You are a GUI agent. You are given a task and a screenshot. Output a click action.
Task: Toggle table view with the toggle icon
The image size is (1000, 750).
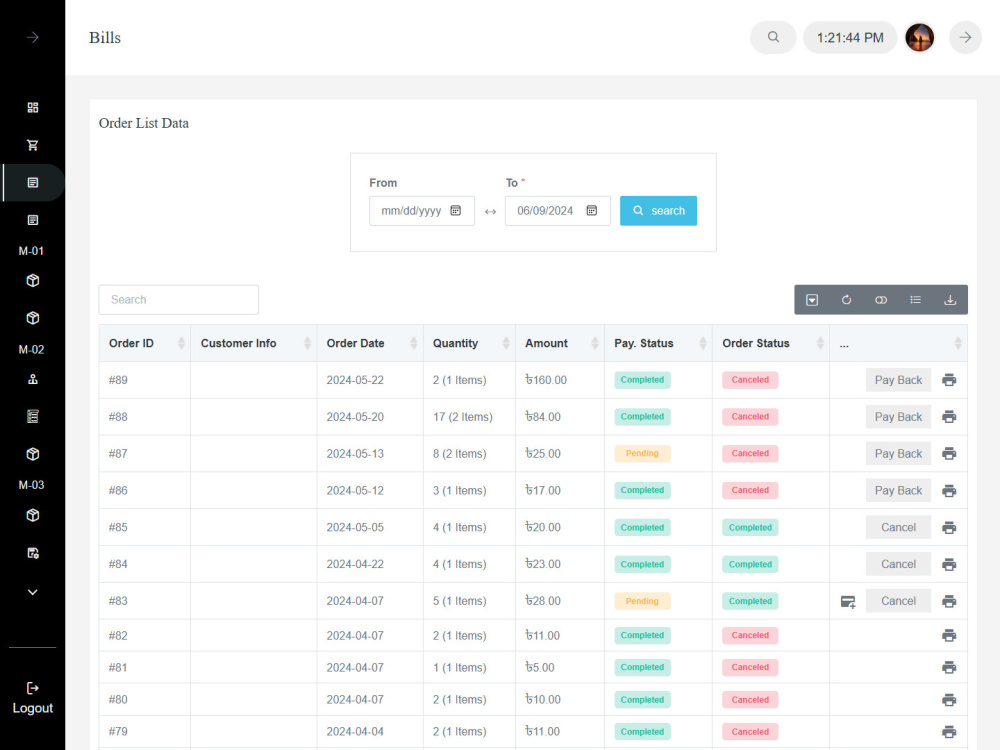[881, 300]
